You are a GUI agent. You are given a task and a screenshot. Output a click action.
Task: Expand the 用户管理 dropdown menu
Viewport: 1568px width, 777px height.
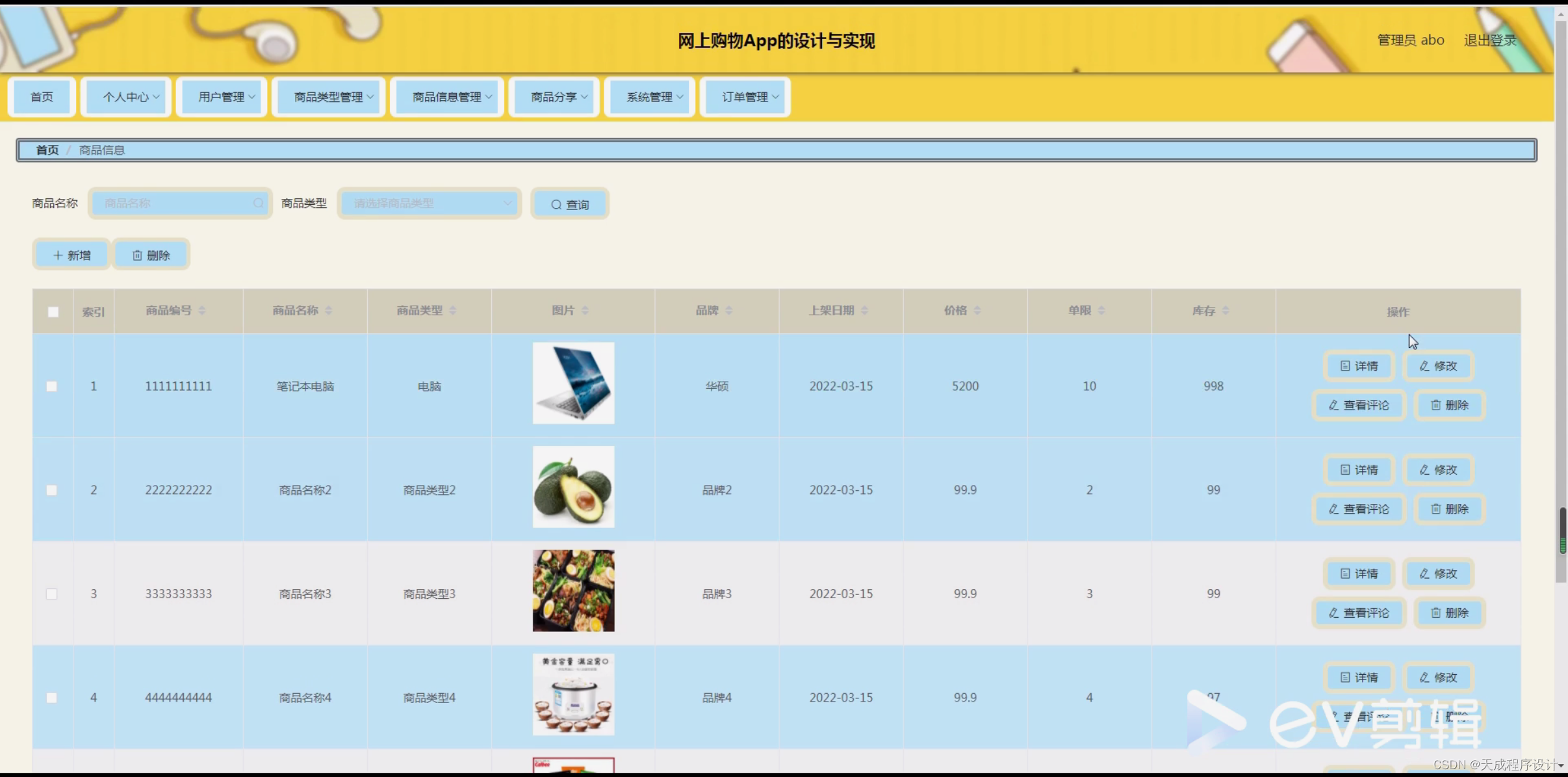(222, 96)
